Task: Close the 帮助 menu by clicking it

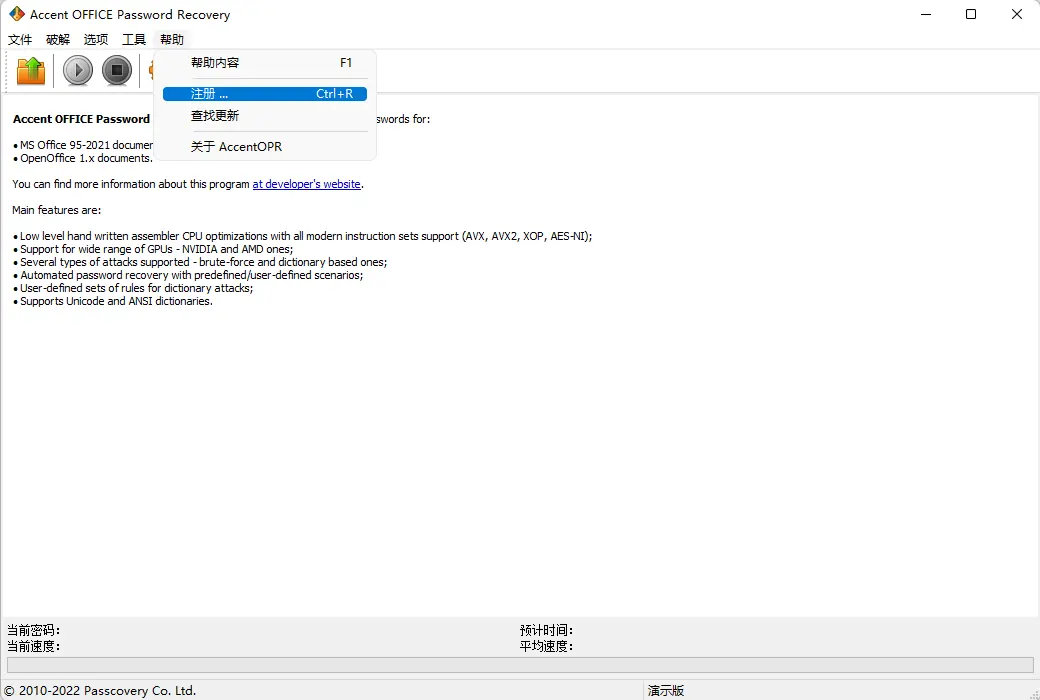Action: 172,39
